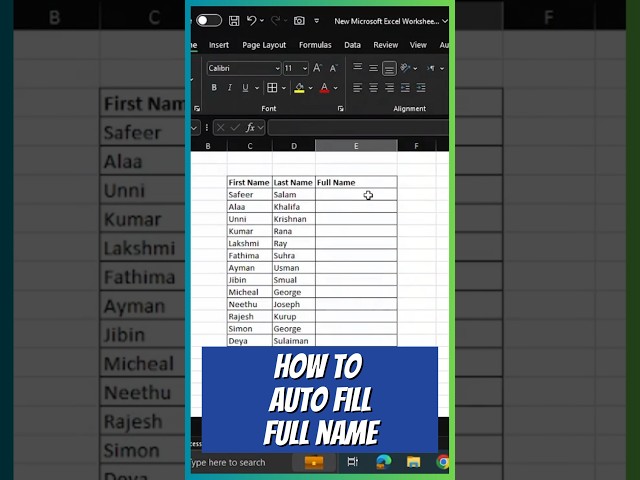The width and height of the screenshot is (640, 480).
Task: Click the formula bar Enter checkmark
Action: tap(235, 128)
